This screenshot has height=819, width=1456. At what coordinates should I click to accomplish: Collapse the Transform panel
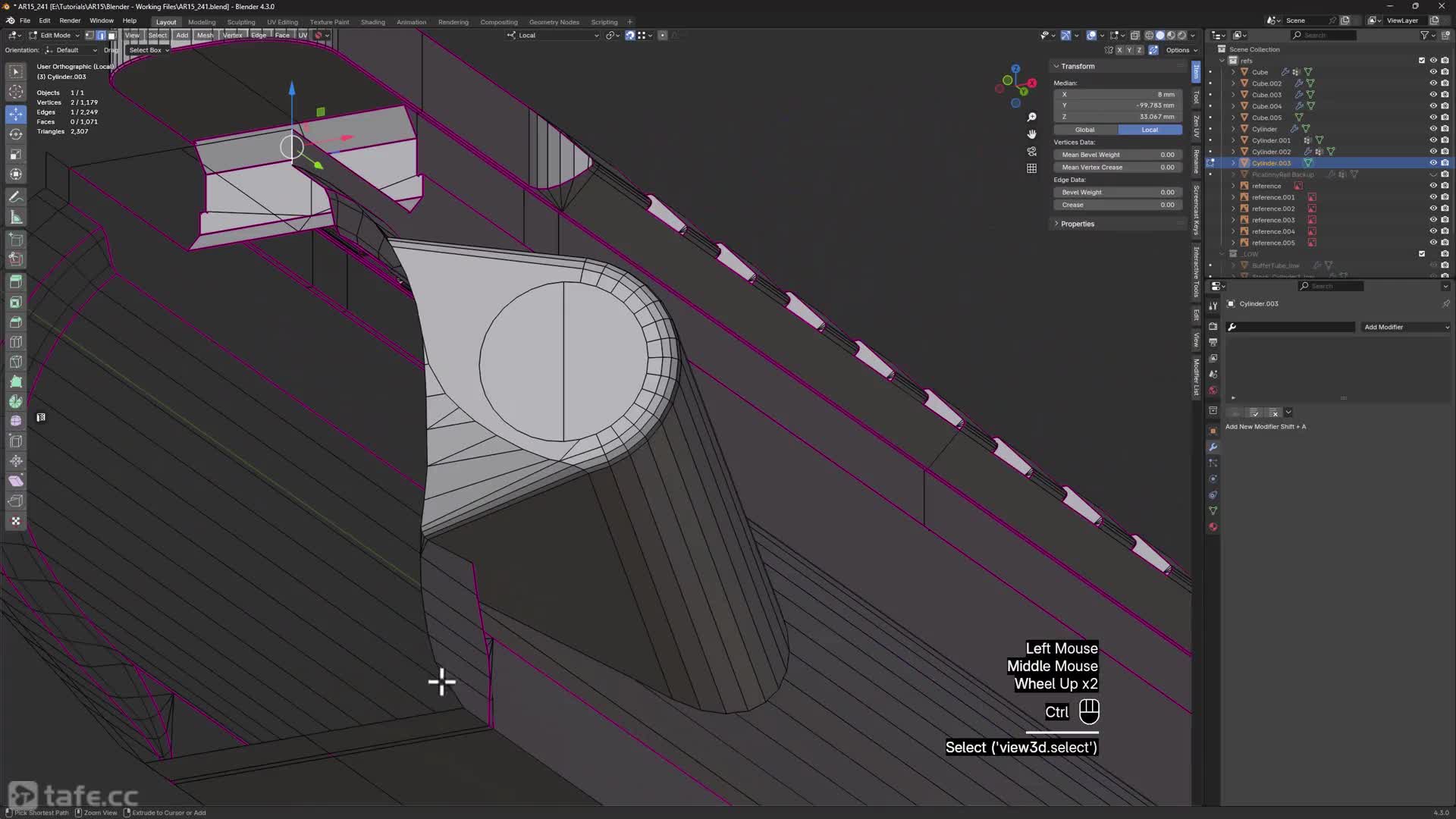click(1078, 67)
